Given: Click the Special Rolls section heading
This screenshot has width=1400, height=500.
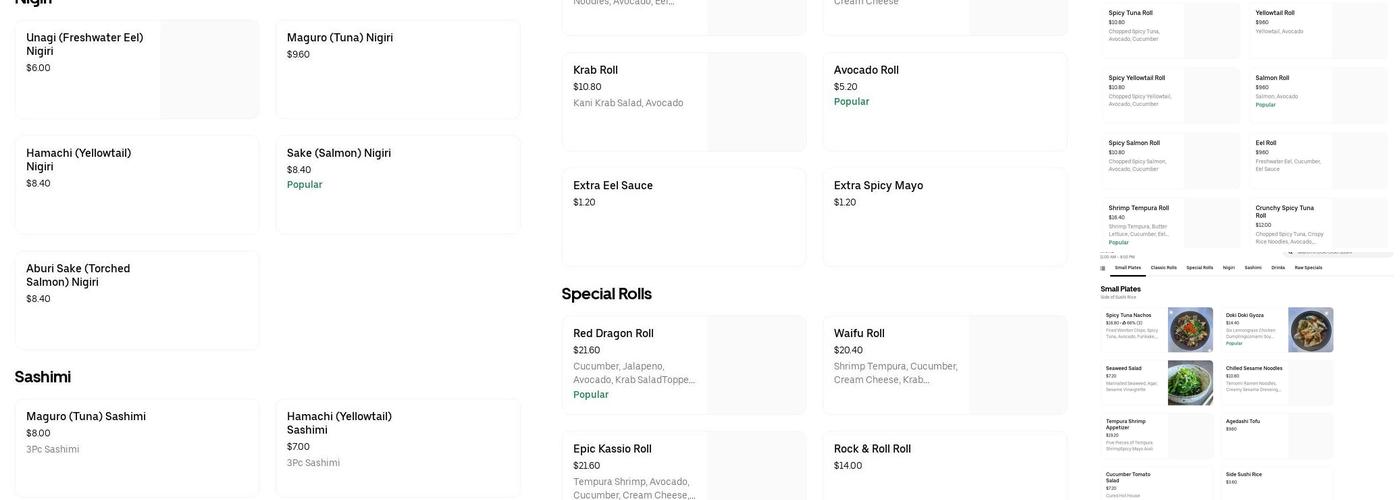Looking at the screenshot, I should click(x=606, y=294).
